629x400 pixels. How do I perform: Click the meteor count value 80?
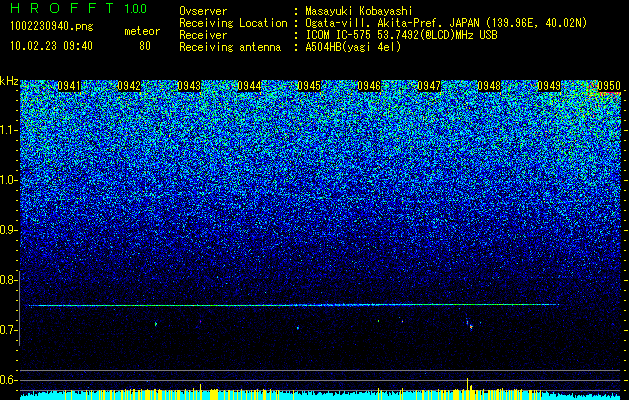(x=145, y=46)
